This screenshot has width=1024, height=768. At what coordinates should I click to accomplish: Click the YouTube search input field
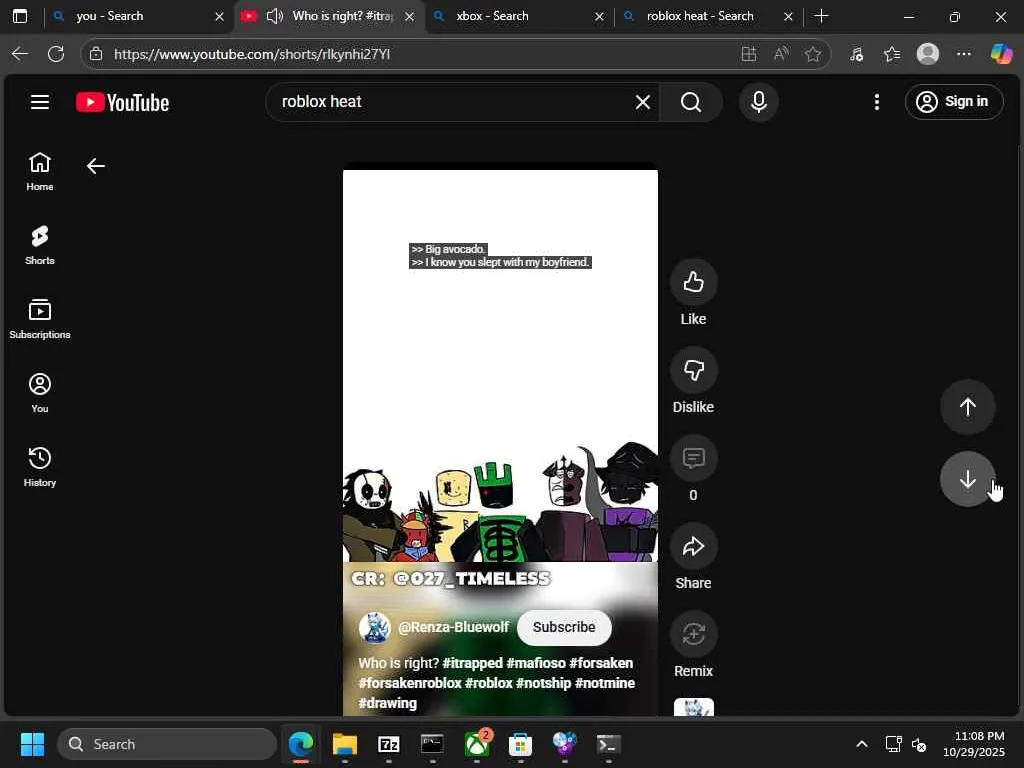(x=454, y=102)
